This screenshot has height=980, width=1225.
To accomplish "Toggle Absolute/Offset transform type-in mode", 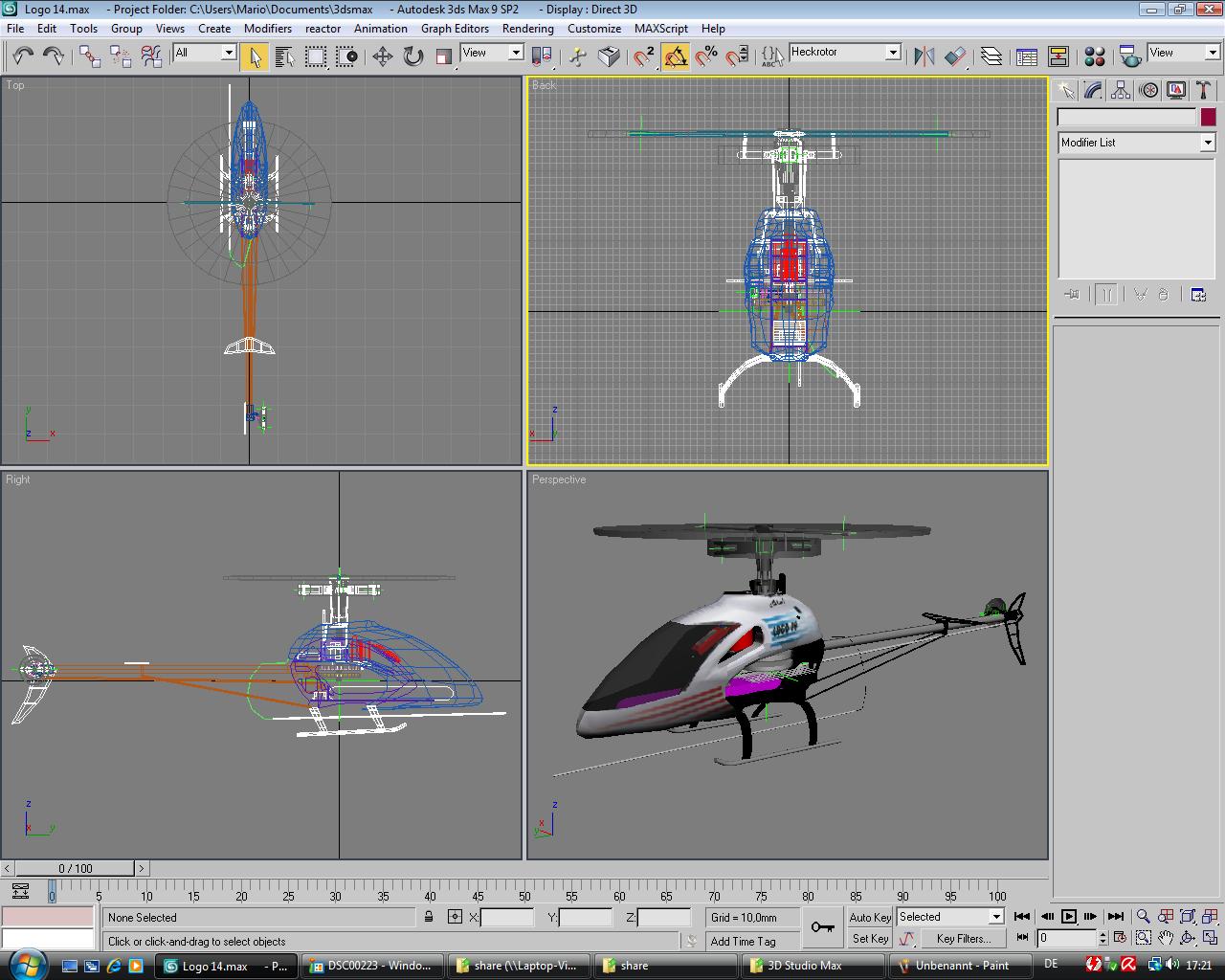I will coord(455,916).
